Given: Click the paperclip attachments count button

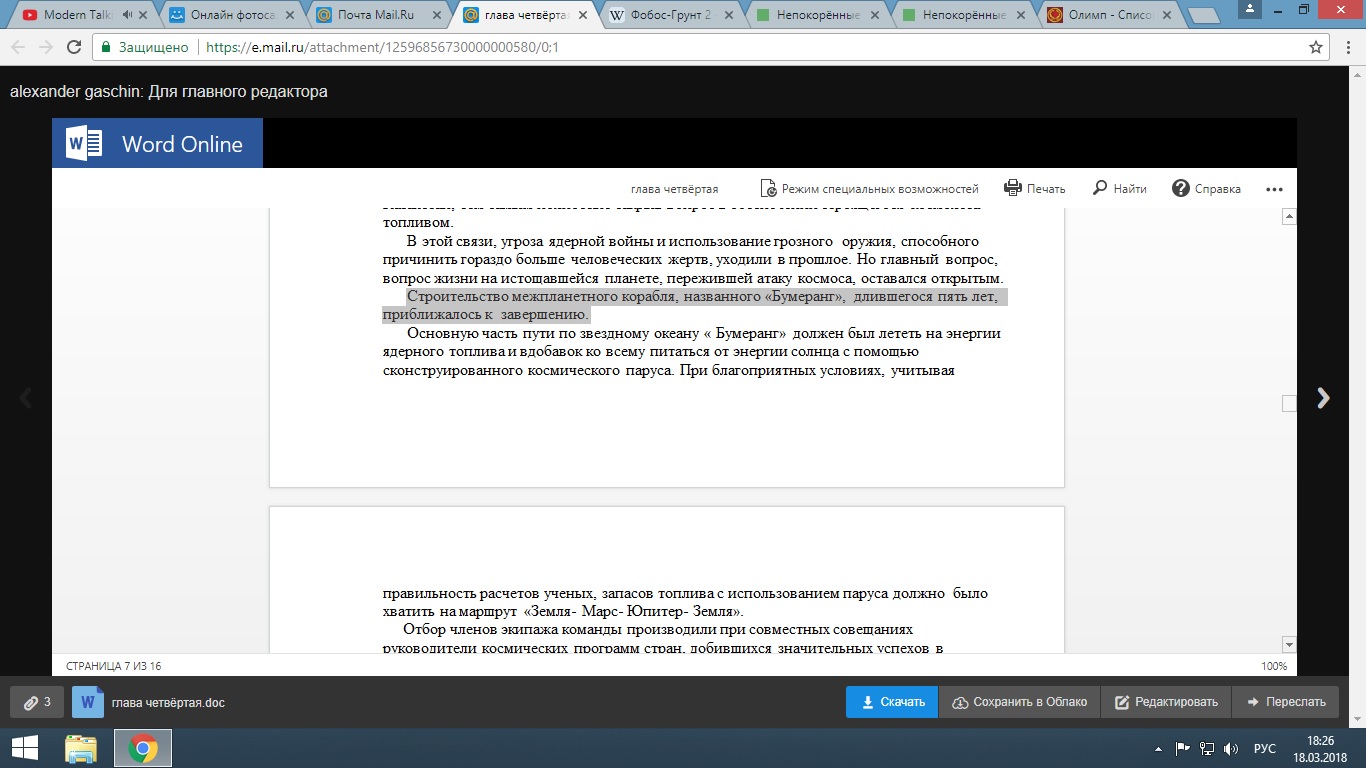Looking at the screenshot, I should (x=37, y=702).
